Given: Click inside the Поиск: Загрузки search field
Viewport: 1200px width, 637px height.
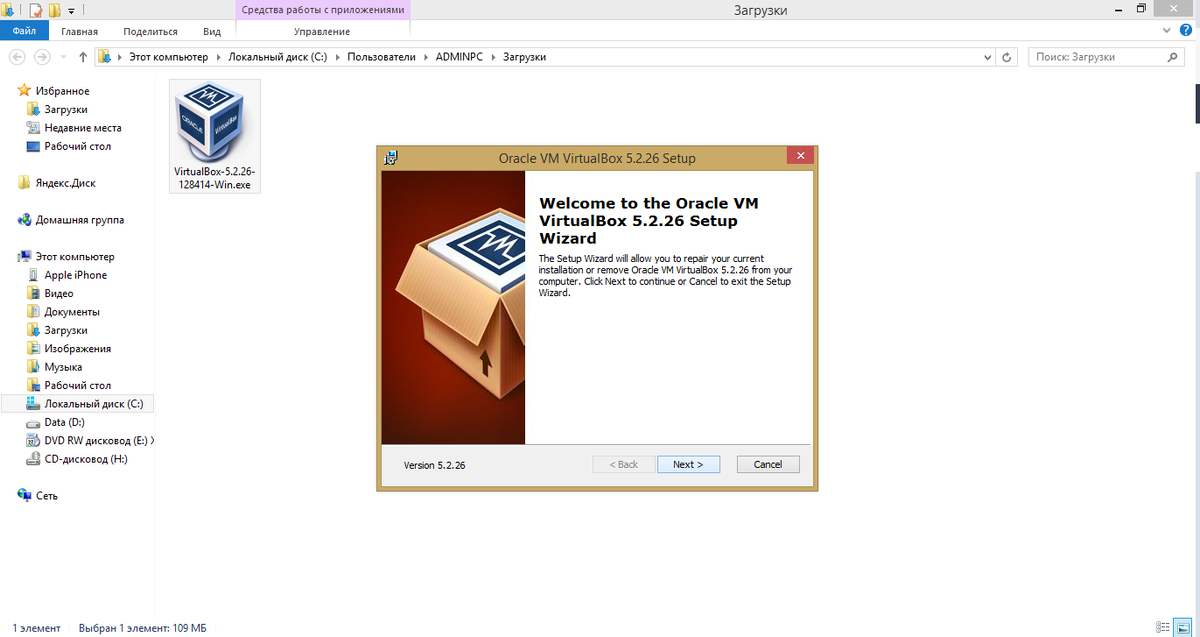Looking at the screenshot, I should (x=1095, y=57).
